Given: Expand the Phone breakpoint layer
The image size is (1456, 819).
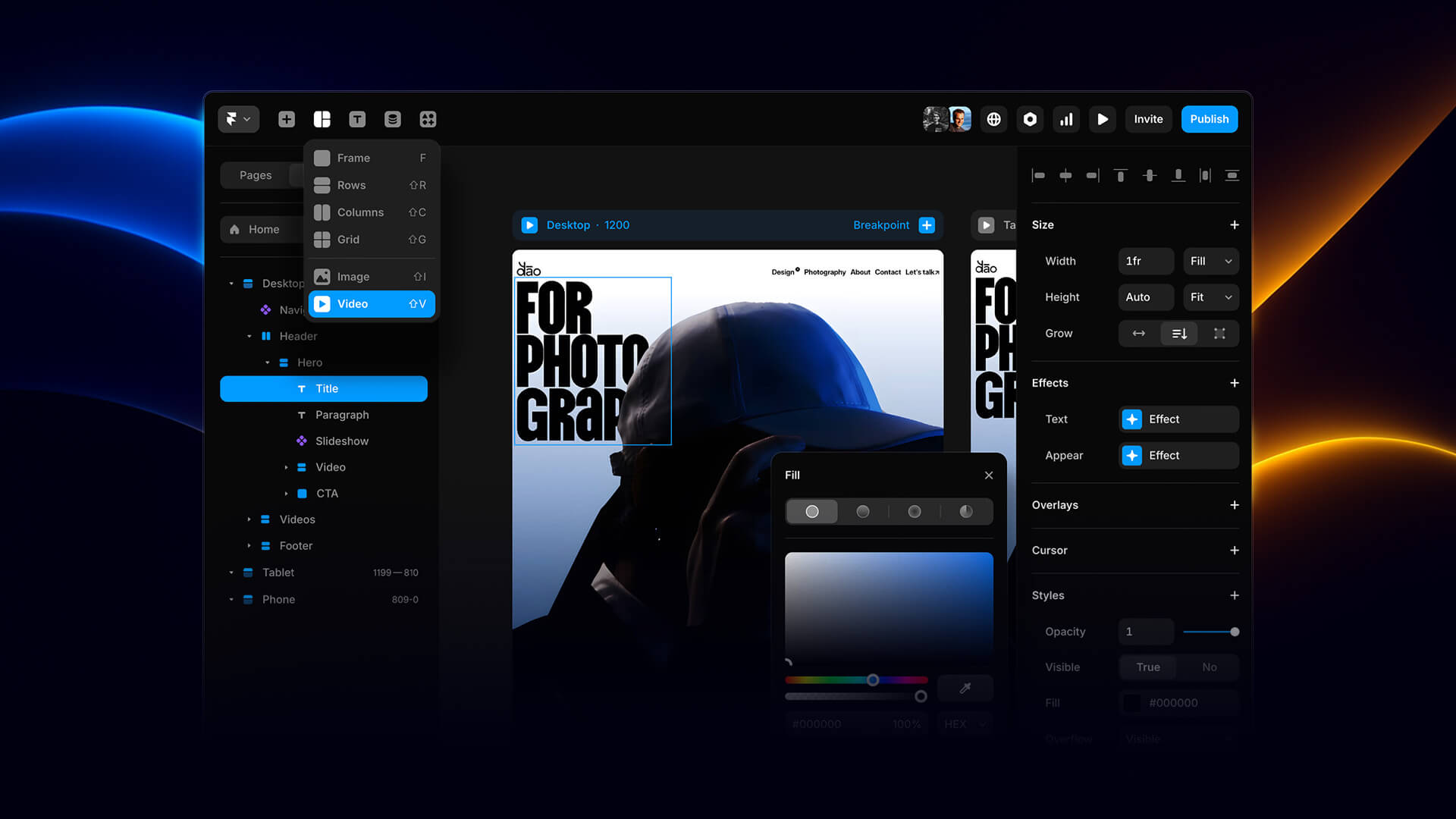Looking at the screenshot, I should pyautogui.click(x=231, y=599).
